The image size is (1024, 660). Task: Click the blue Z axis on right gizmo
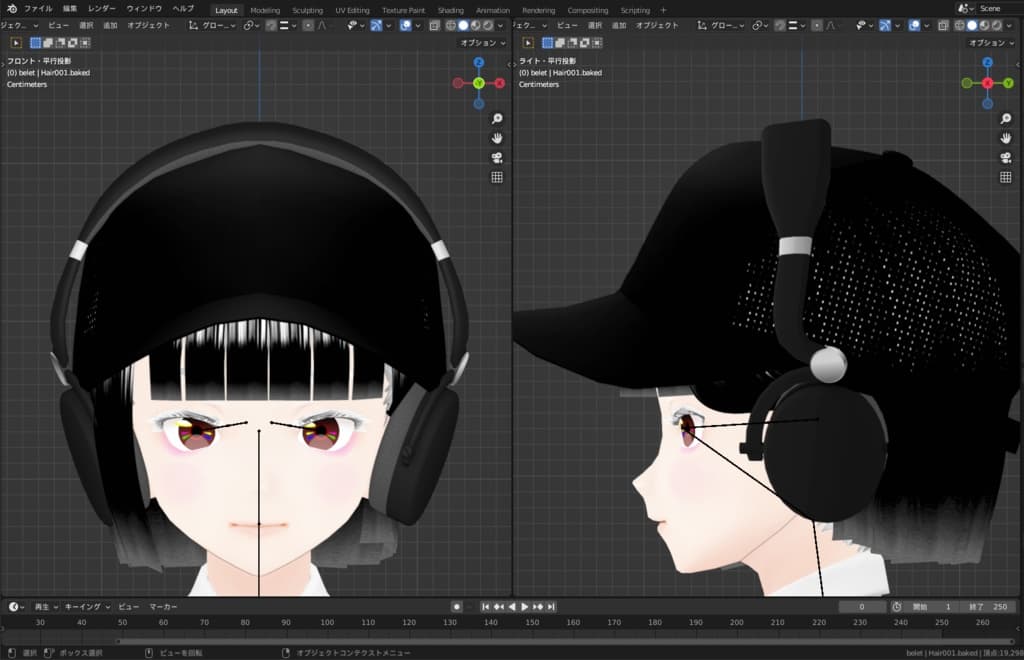[987, 63]
